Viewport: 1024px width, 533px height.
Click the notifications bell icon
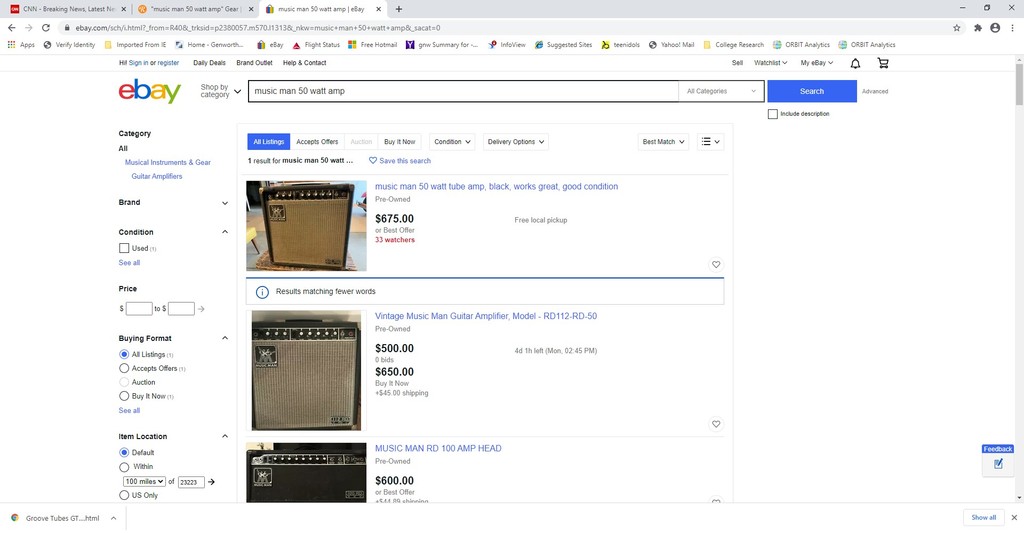tap(855, 63)
